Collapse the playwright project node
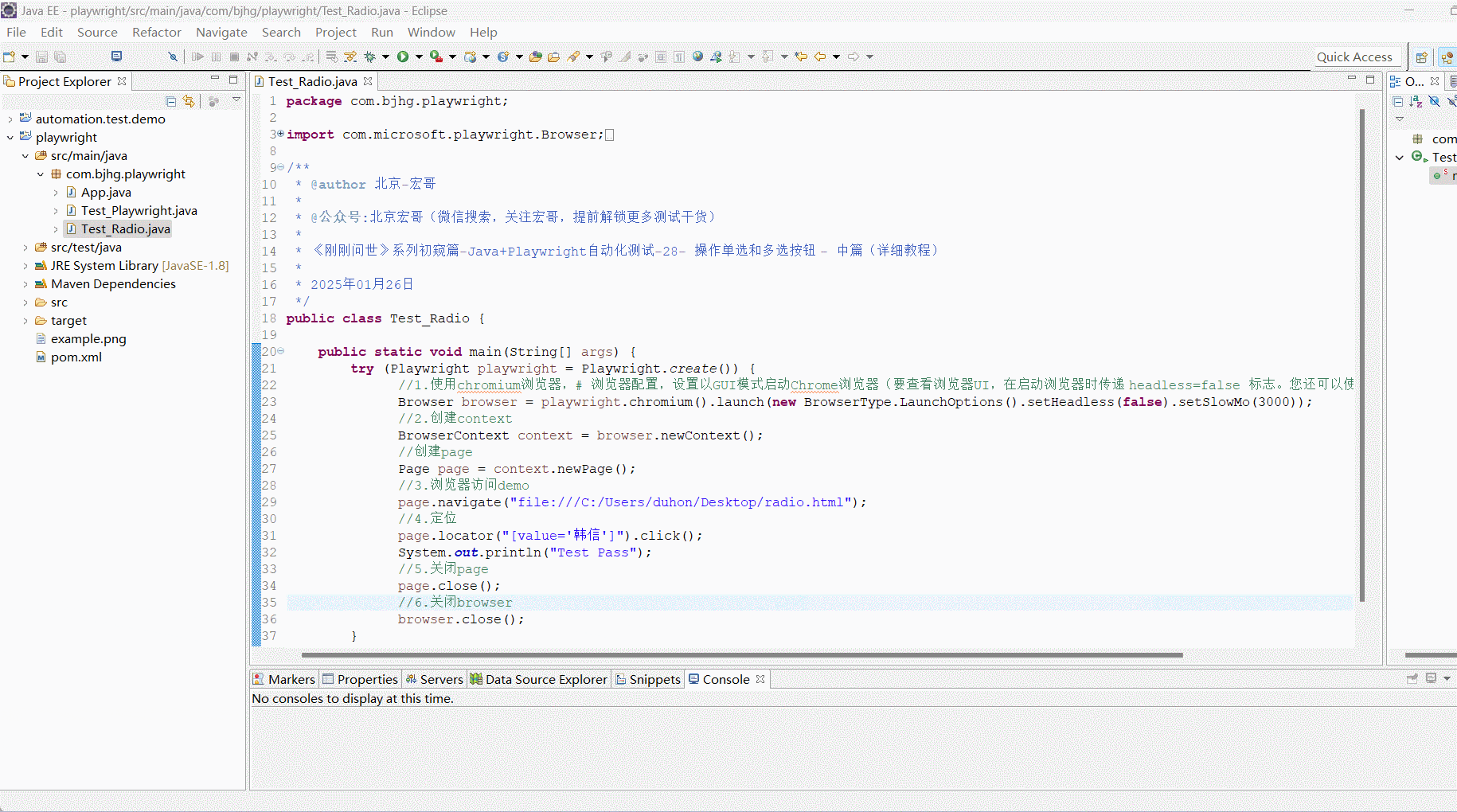 click(10, 138)
